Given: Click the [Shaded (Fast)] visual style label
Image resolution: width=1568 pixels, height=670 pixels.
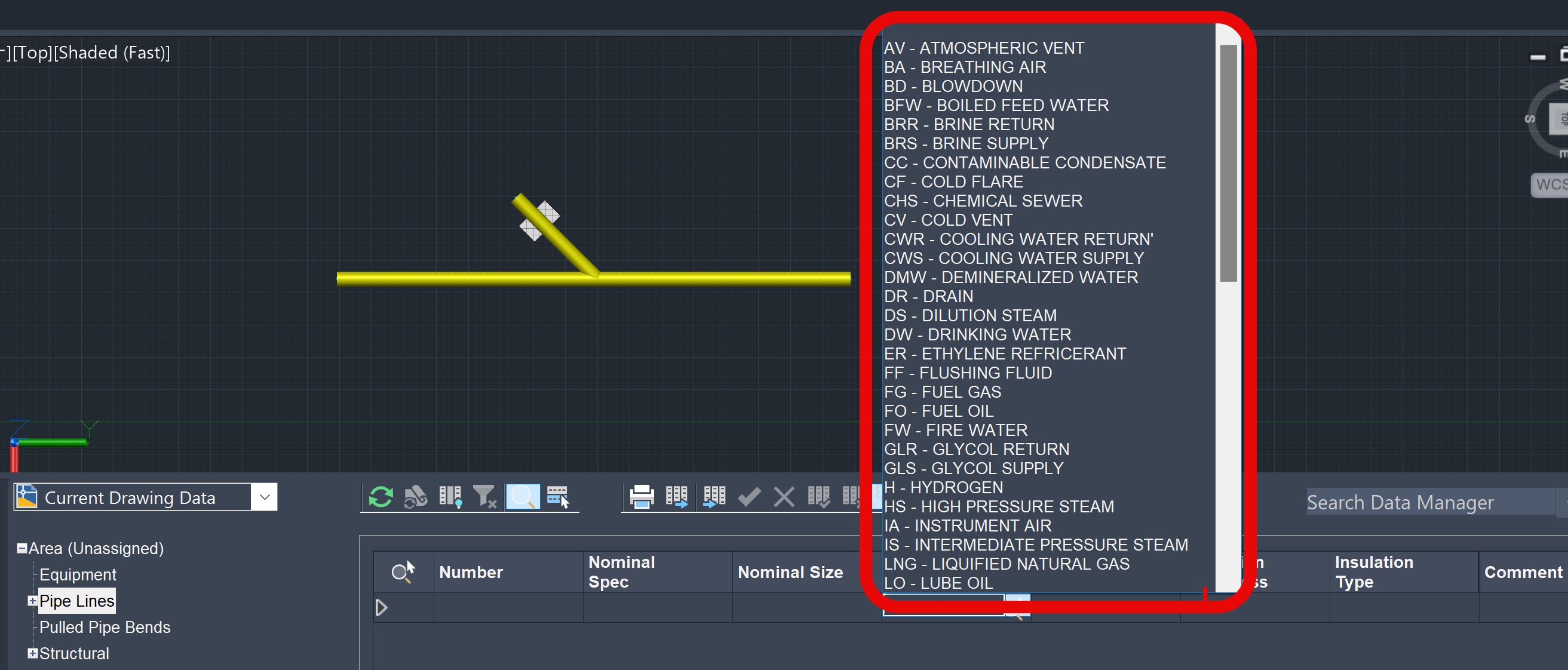Looking at the screenshot, I should click(x=112, y=53).
